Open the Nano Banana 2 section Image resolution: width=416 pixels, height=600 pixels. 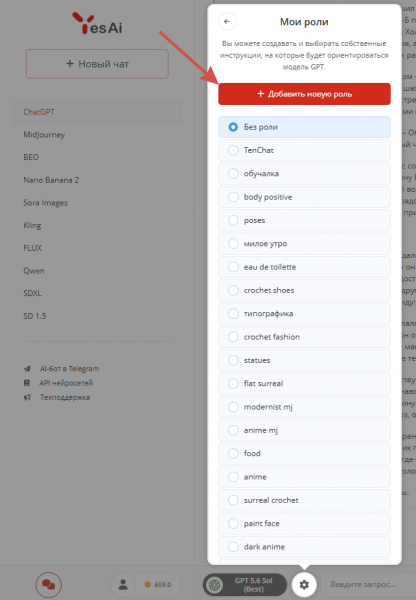coord(51,180)
